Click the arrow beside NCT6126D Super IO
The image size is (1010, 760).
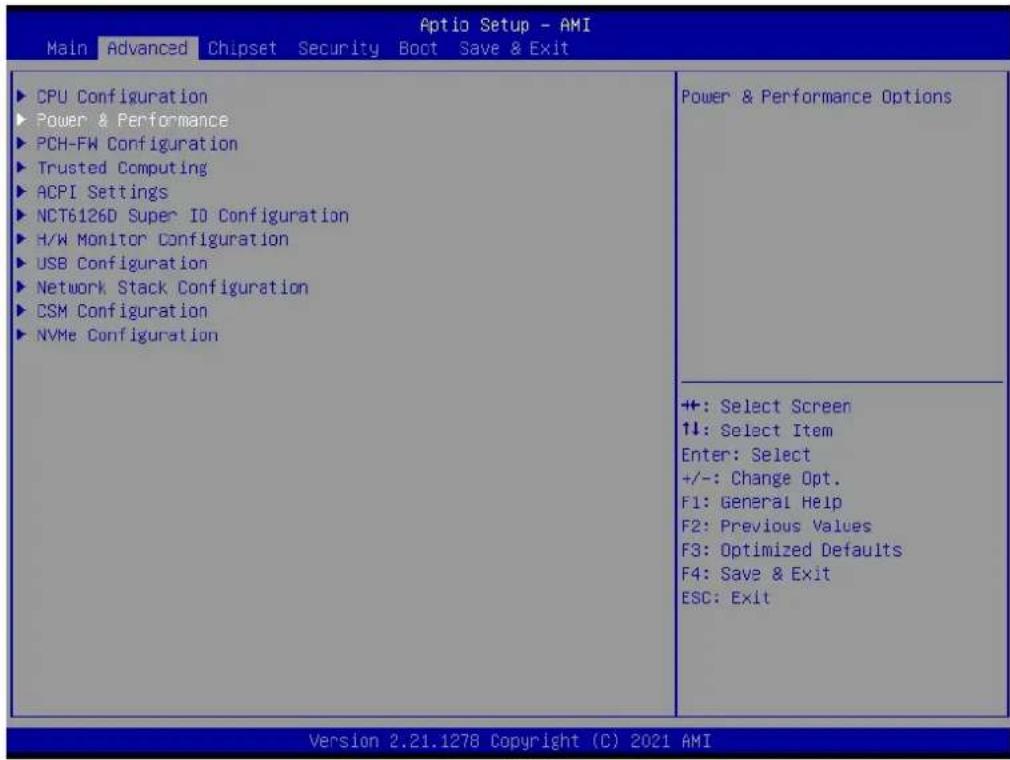(21, 215)
